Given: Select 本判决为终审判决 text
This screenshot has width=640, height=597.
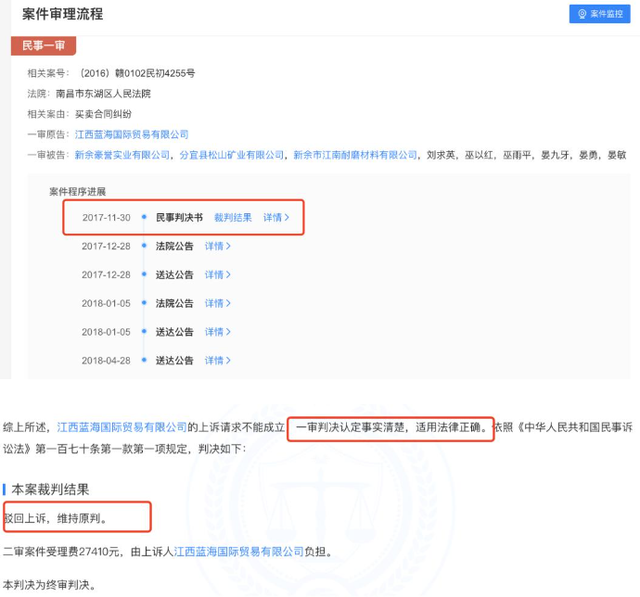Looking at the screenshot, I should click(50, 585).
